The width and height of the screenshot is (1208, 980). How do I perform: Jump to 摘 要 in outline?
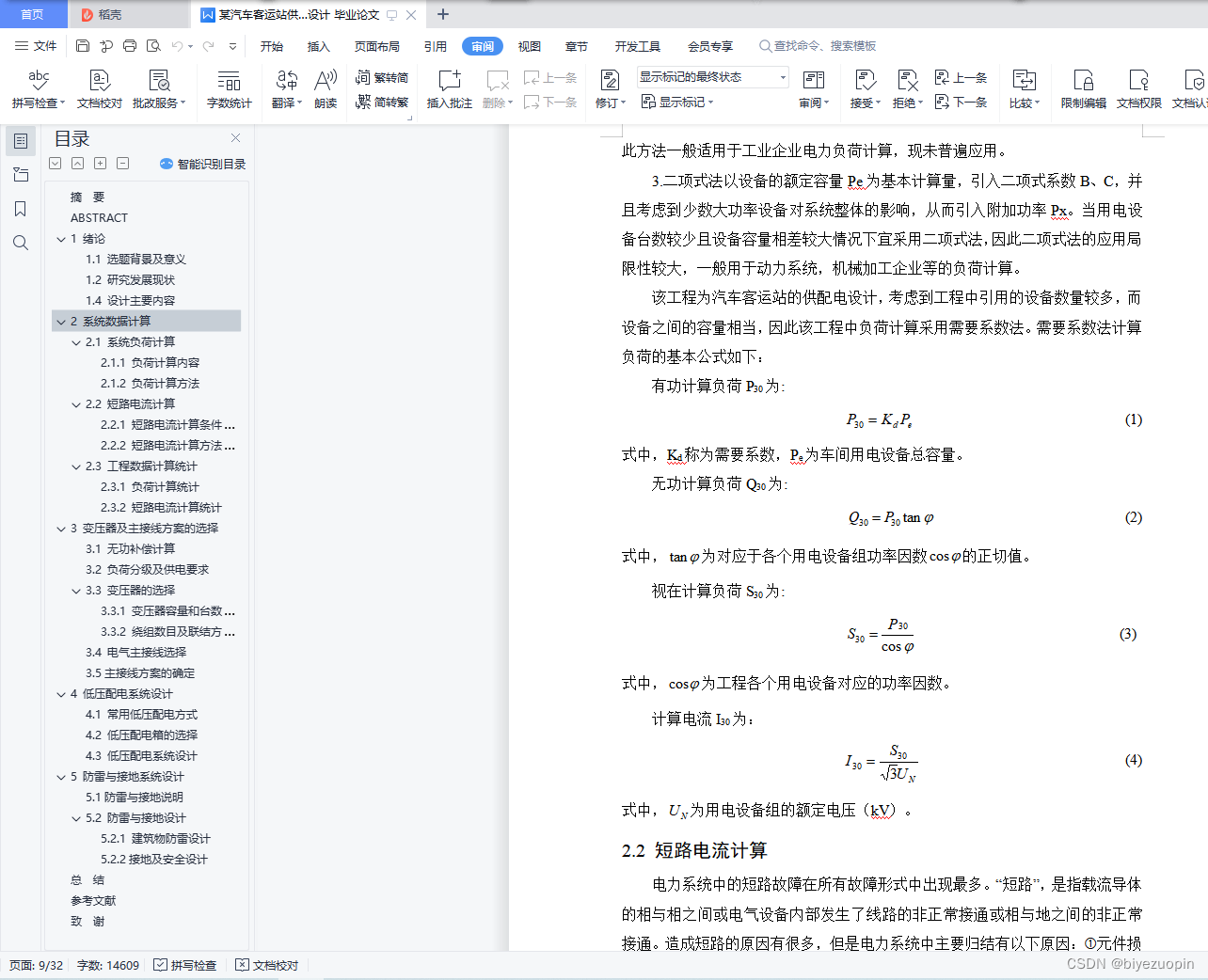87,198
